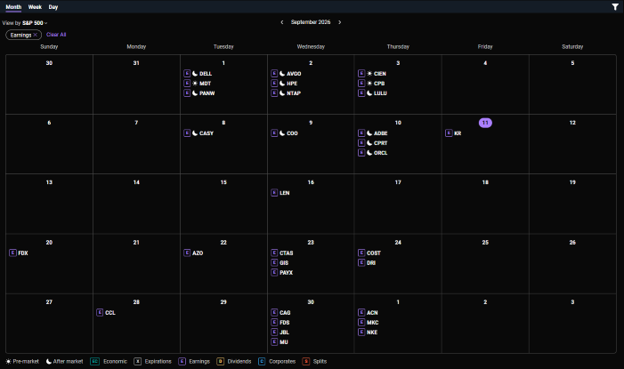Open the filter funnel icon
The height and width of the screenshot is (369, 624).
(x=615, y=7)
